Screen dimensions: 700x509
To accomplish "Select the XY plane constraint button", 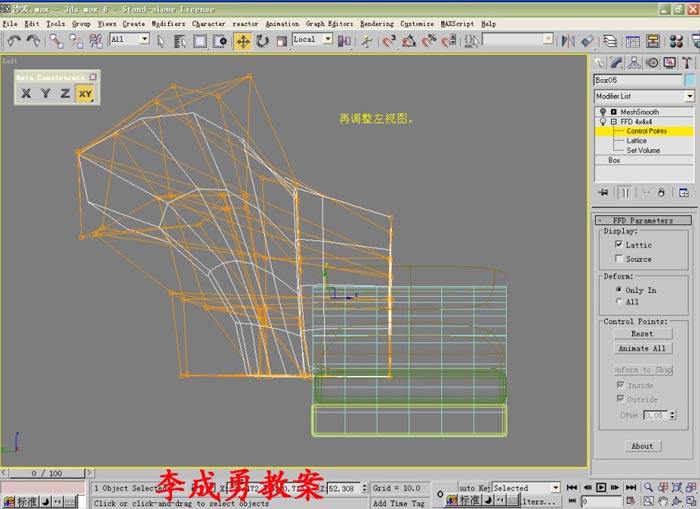I will tap(85, 93).
